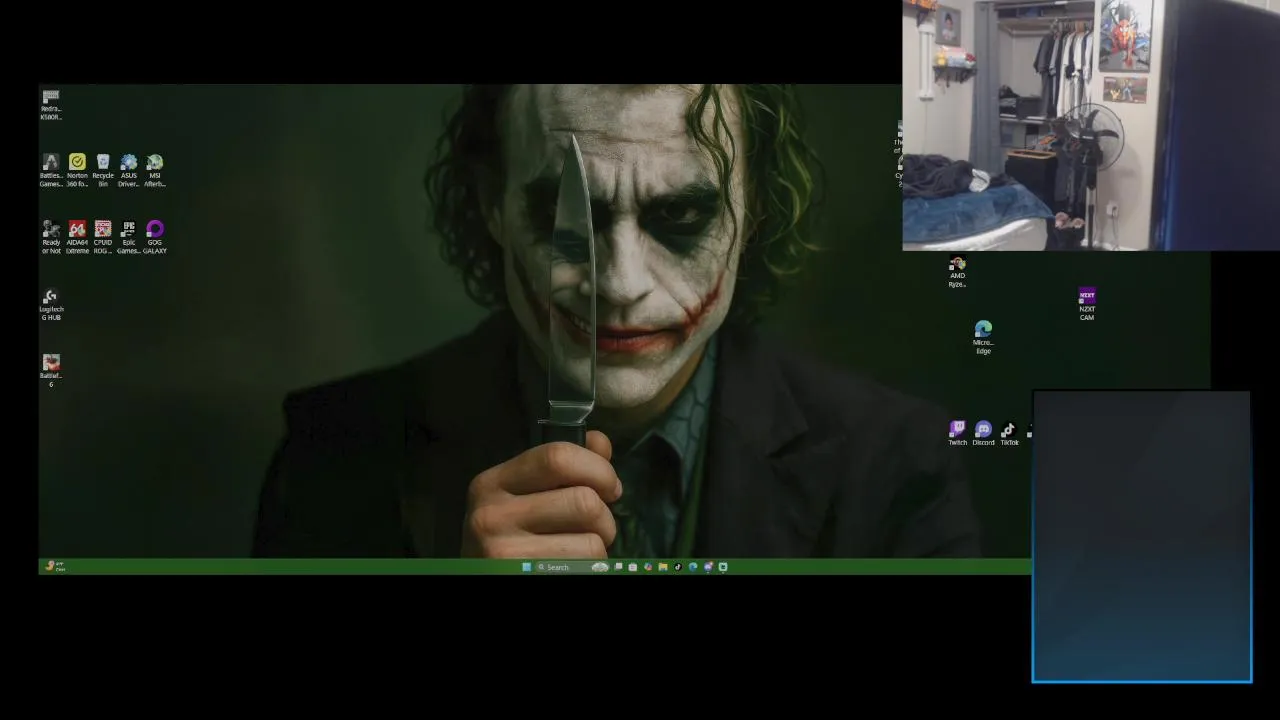Open the Discord desktop shortcut
1280x720 pixels.
pyautogui.click(x=983, y=433)
